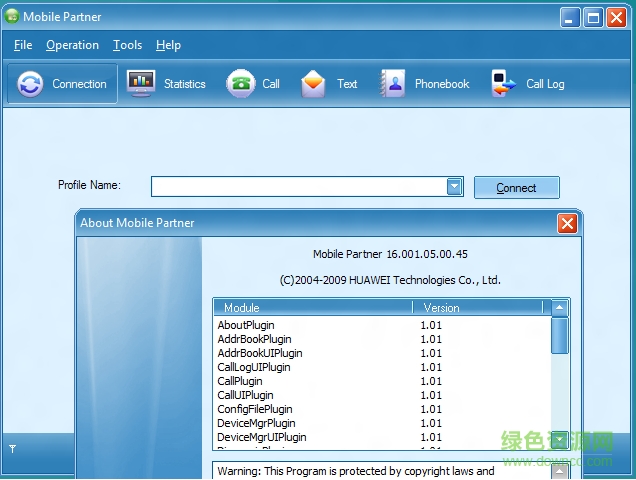Close the About Mobile Partner dialog

pyautogui.click(x=567, y=223)
